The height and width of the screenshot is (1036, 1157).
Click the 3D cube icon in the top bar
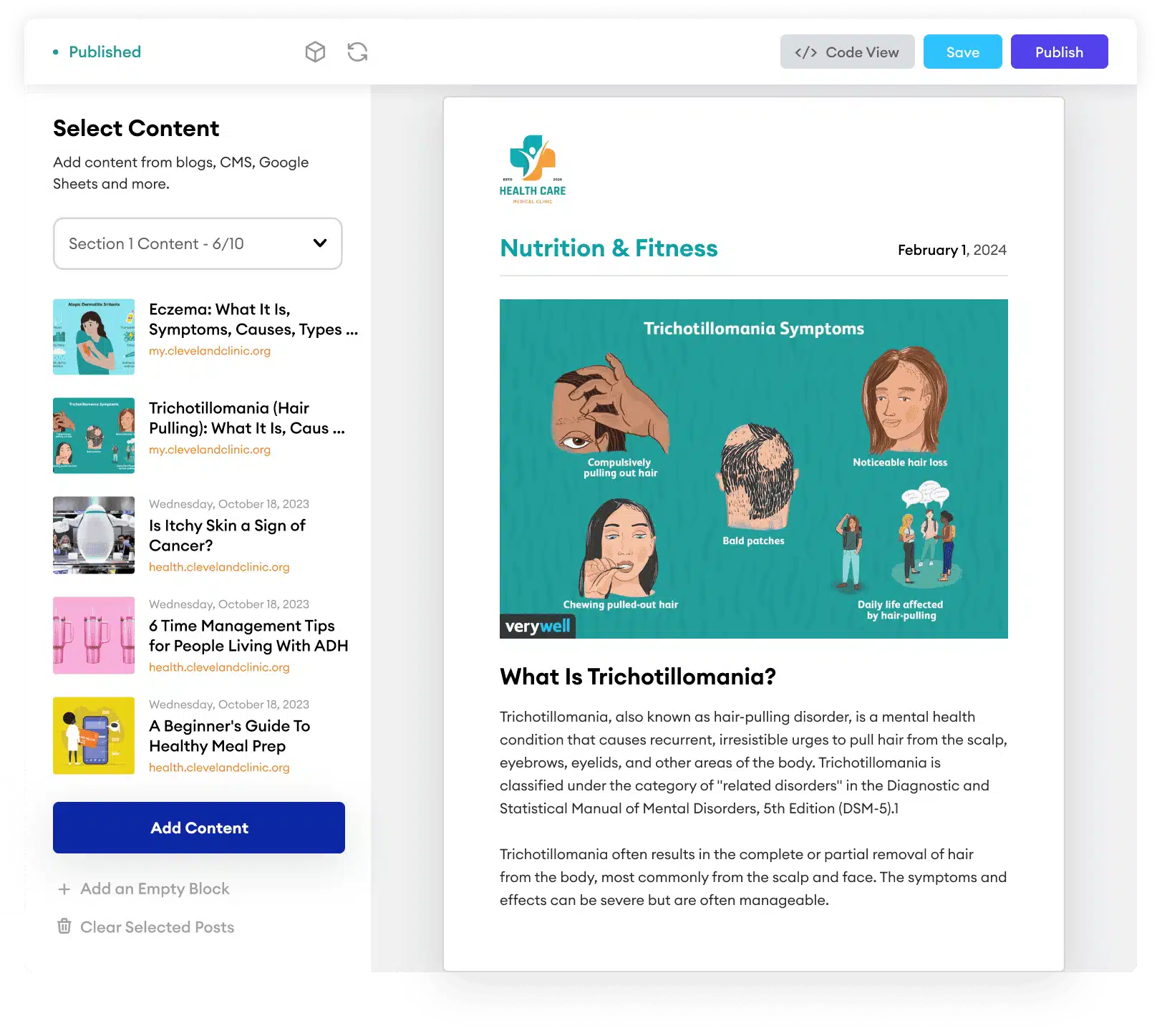[315, 52]
